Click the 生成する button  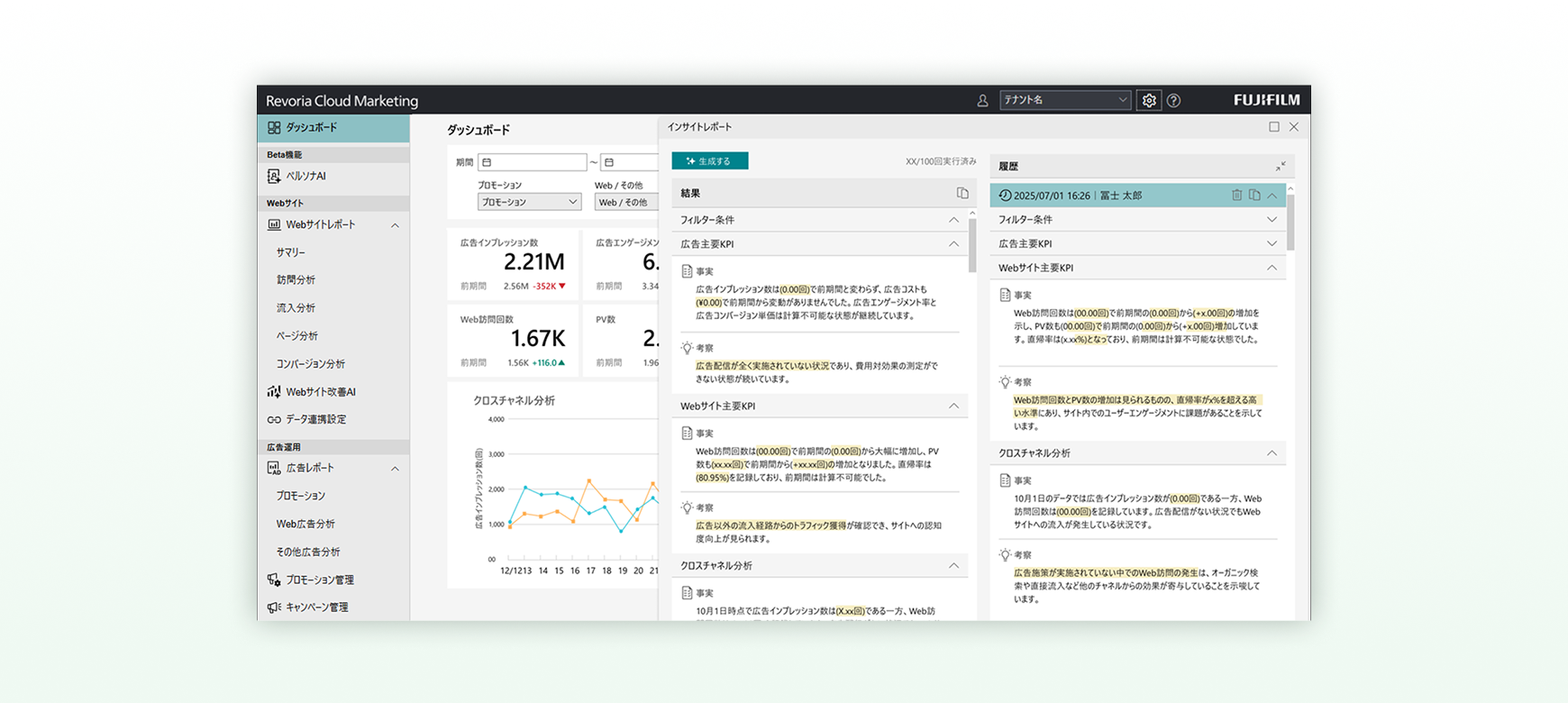[x=709, y=161]
